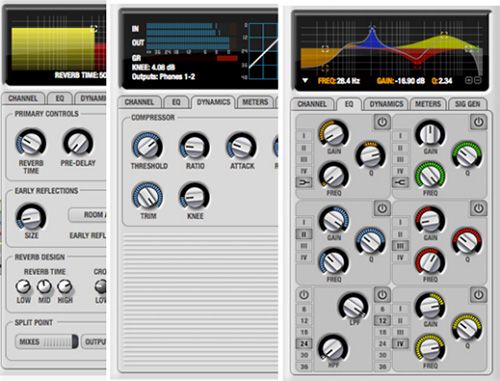
Task: Click the ROOM early reflections button
Action: coord(87,215)
